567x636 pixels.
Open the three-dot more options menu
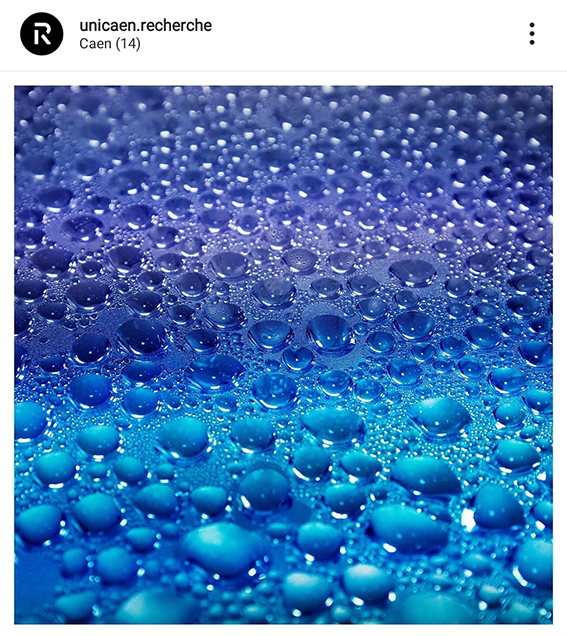tap(532, 34)
